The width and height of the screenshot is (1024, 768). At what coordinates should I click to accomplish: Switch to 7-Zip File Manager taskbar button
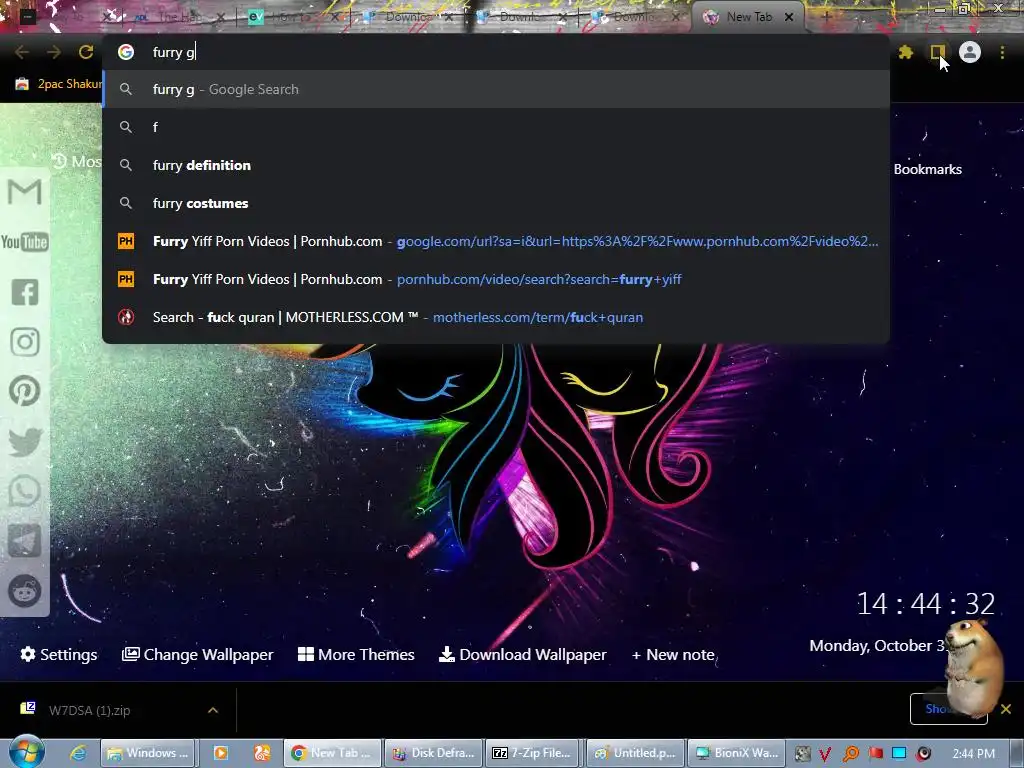[x=534, y=753]
